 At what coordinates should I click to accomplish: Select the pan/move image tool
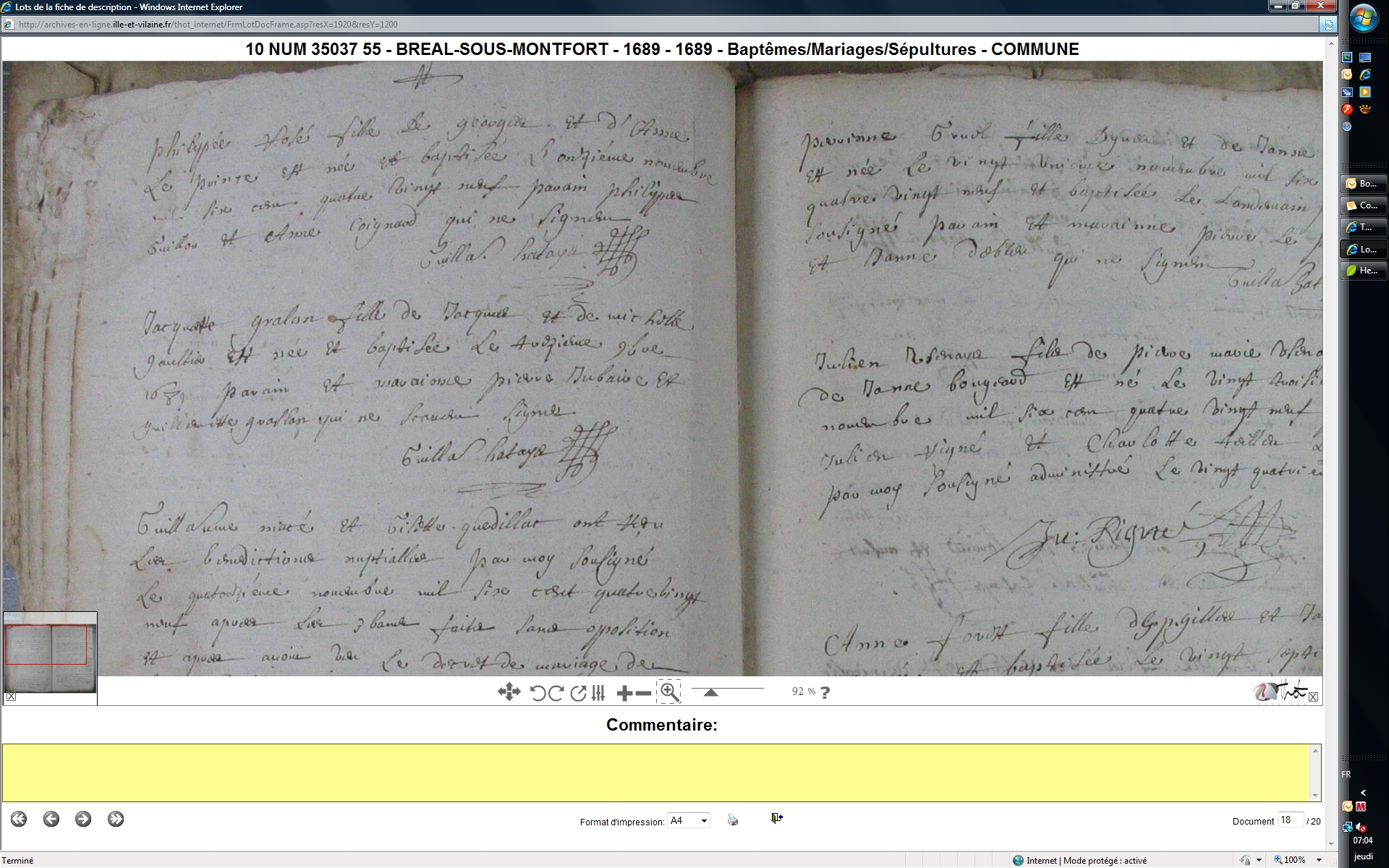point(509,692)
